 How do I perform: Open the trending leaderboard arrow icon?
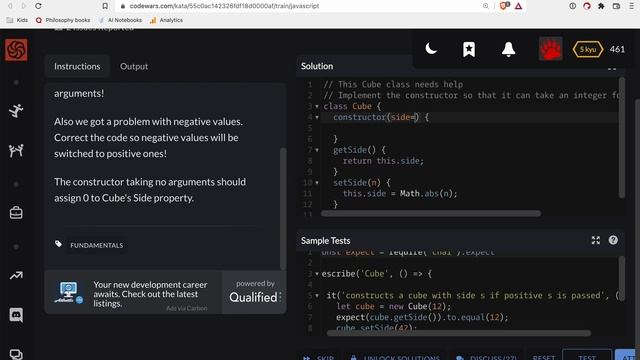click(x=16, y=276)
